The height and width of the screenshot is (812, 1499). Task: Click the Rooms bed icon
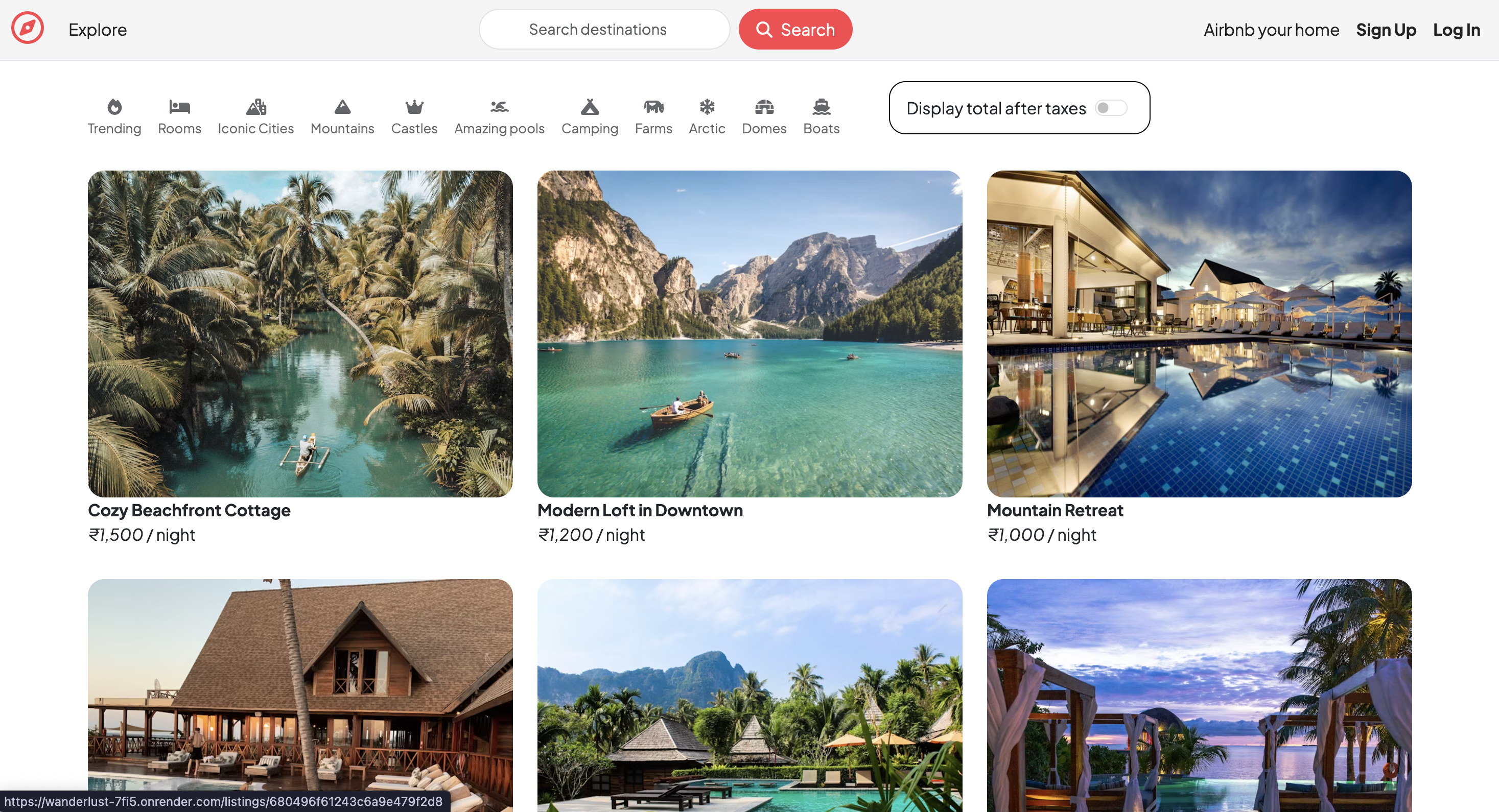point(179,107)
